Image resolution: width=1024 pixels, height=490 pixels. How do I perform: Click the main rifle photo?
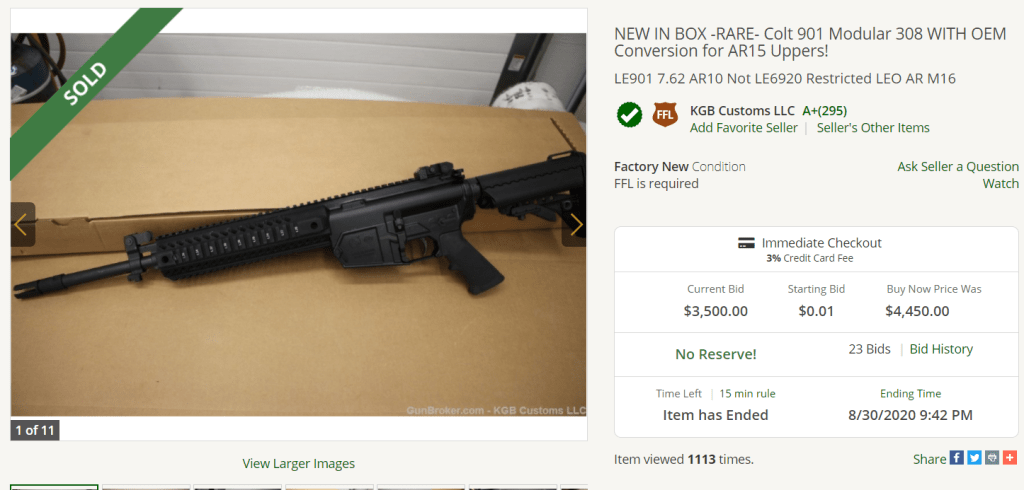[x=298, y=225]
